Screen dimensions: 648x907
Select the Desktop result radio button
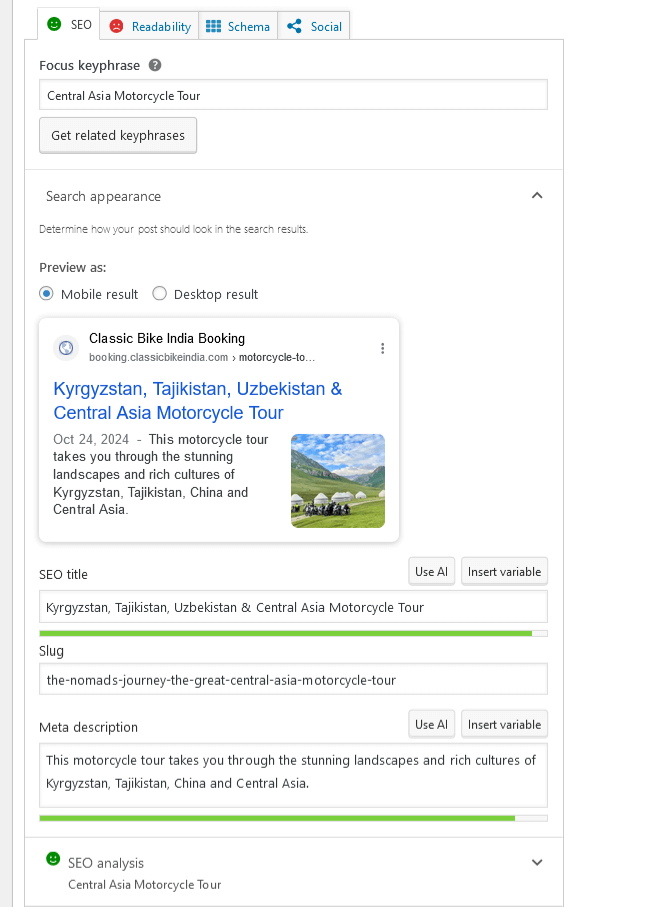[x=159, y=294]
